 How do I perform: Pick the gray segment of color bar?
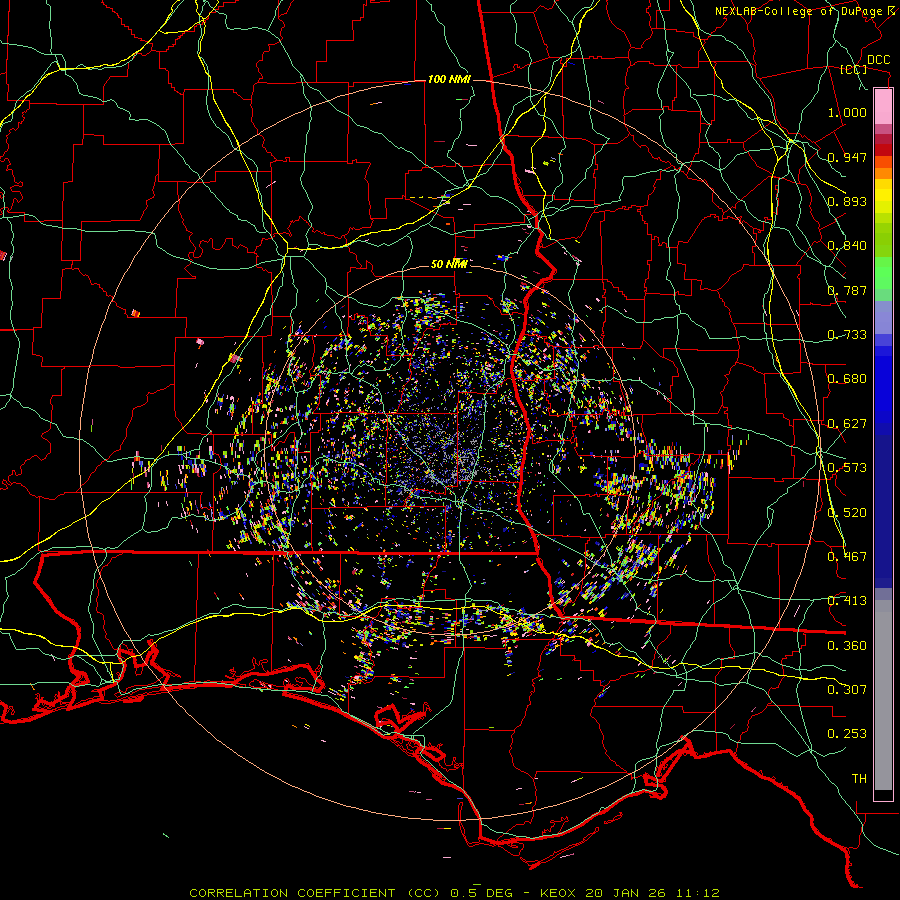coord(883,695)
